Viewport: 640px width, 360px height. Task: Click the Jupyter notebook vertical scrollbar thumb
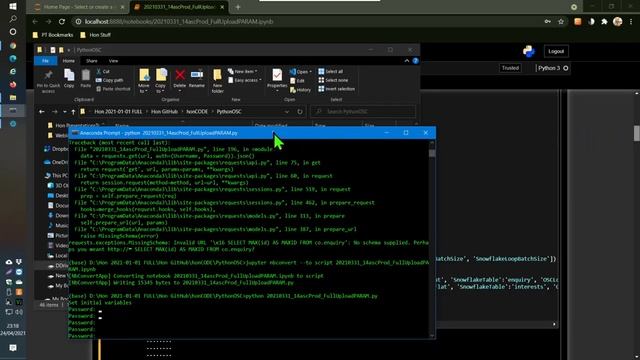pos(637,133)
